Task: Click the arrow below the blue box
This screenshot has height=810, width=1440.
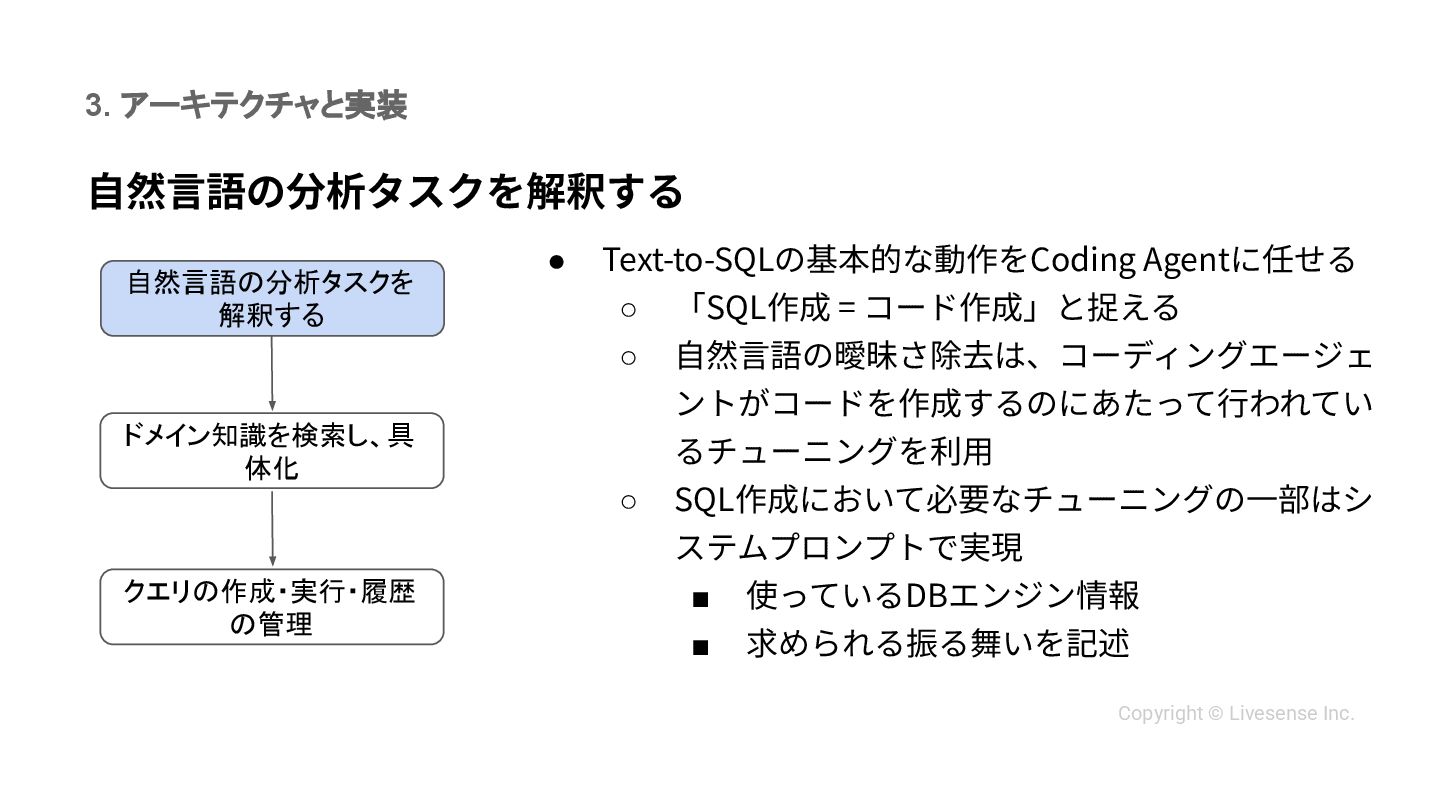Action: (272, 373)
